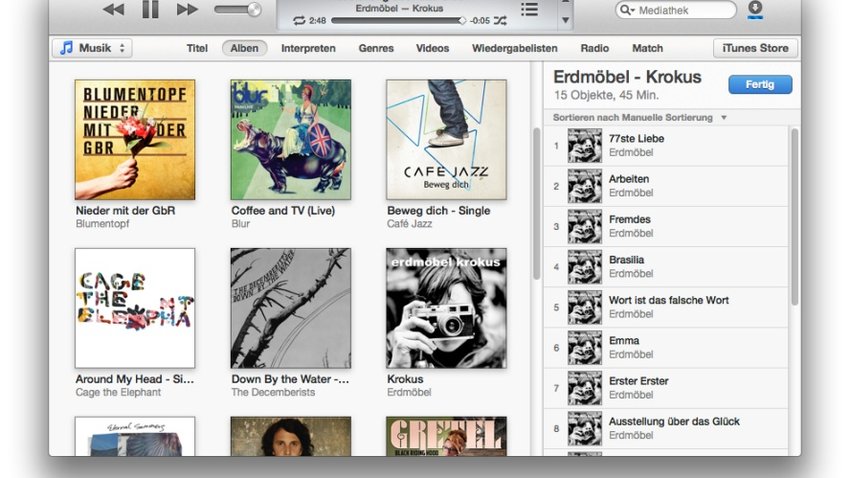Open the Musik library selector dropdown
The height and width of the screenshot is (478, 850).
pyautogui.click(x=92, y=48)
